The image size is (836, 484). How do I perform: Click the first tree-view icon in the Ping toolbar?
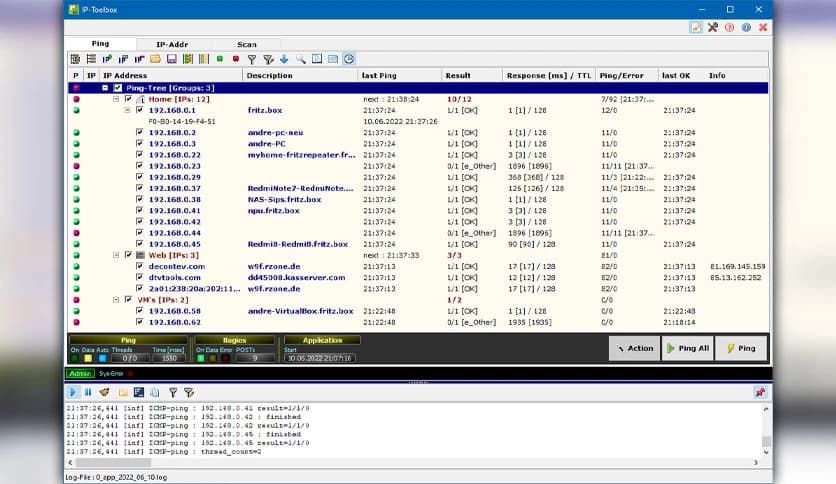pos(75,59)
